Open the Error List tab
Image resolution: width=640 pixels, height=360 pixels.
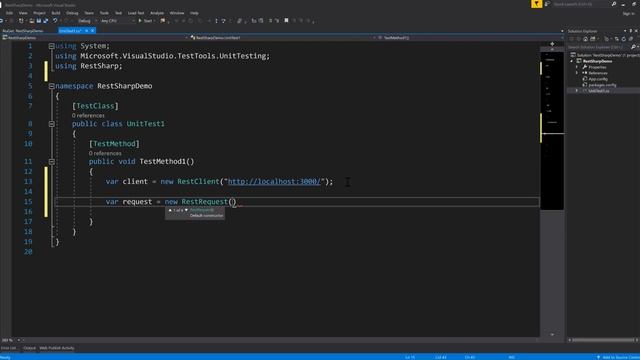click(x=9, y=348)
